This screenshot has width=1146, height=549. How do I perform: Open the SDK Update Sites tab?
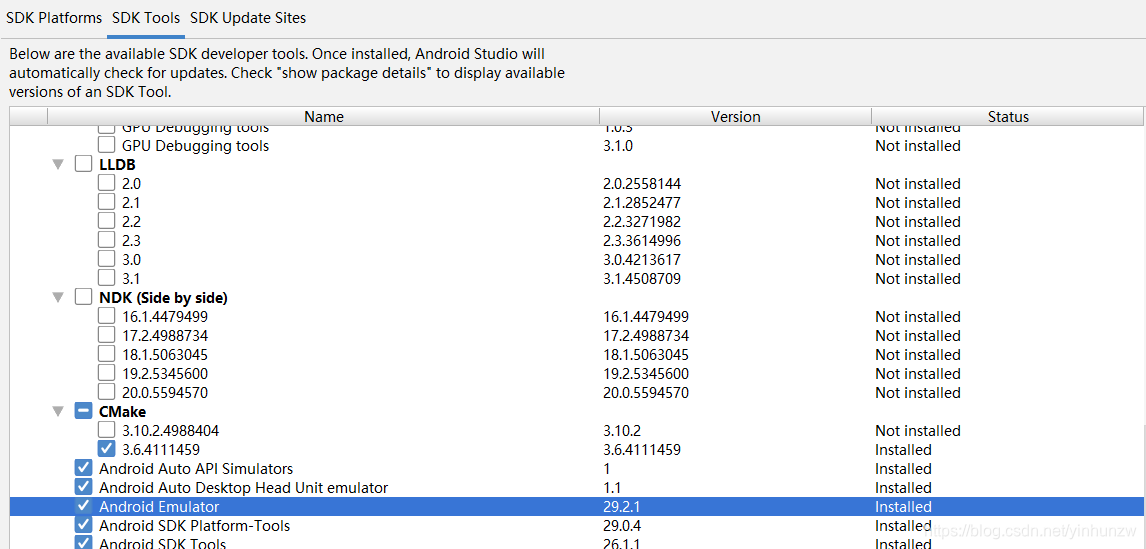(248, 18)
